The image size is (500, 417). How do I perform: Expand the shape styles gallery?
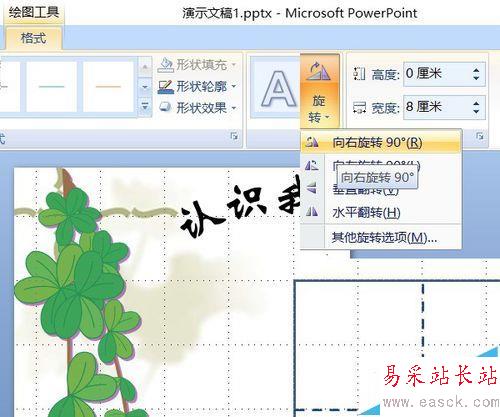pyautogui.click(x=145, y=107)
